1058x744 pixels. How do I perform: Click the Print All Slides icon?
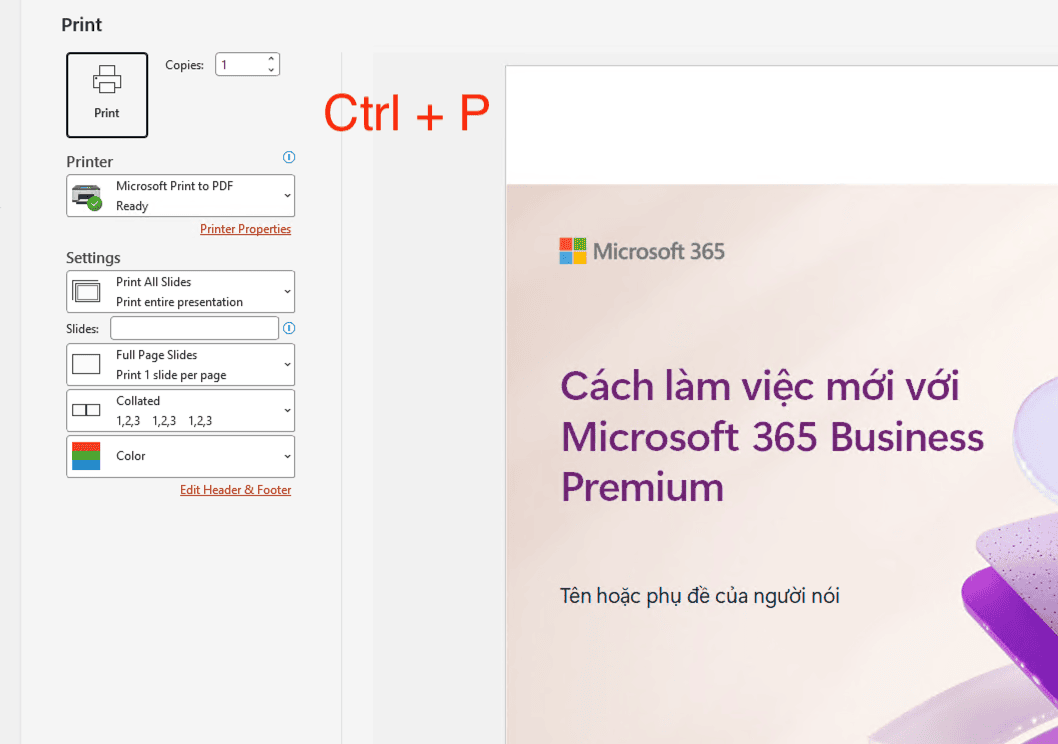pyautogui.click(x=86, y=291)
